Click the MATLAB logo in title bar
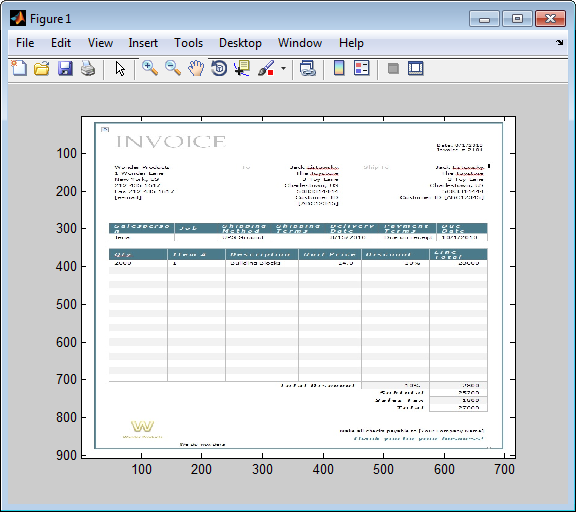Image resolution: width=576 pixels, height=512 pixels. point(18,18)
